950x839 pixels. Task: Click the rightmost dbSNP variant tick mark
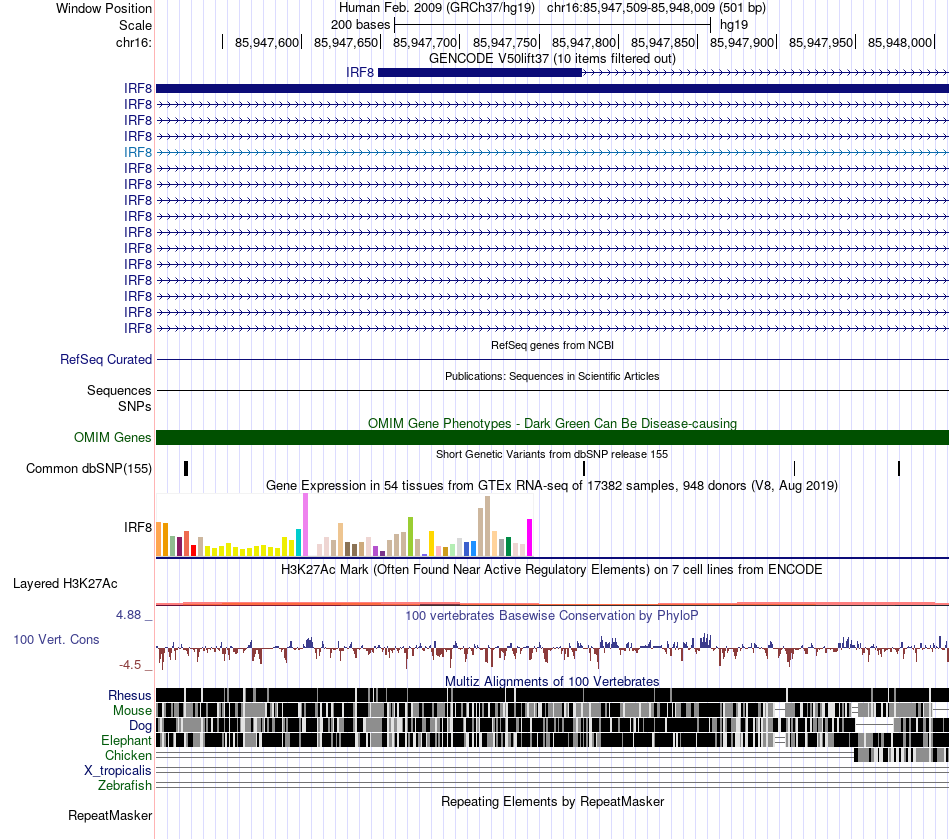pyautogui.click(x=899, y=468)
